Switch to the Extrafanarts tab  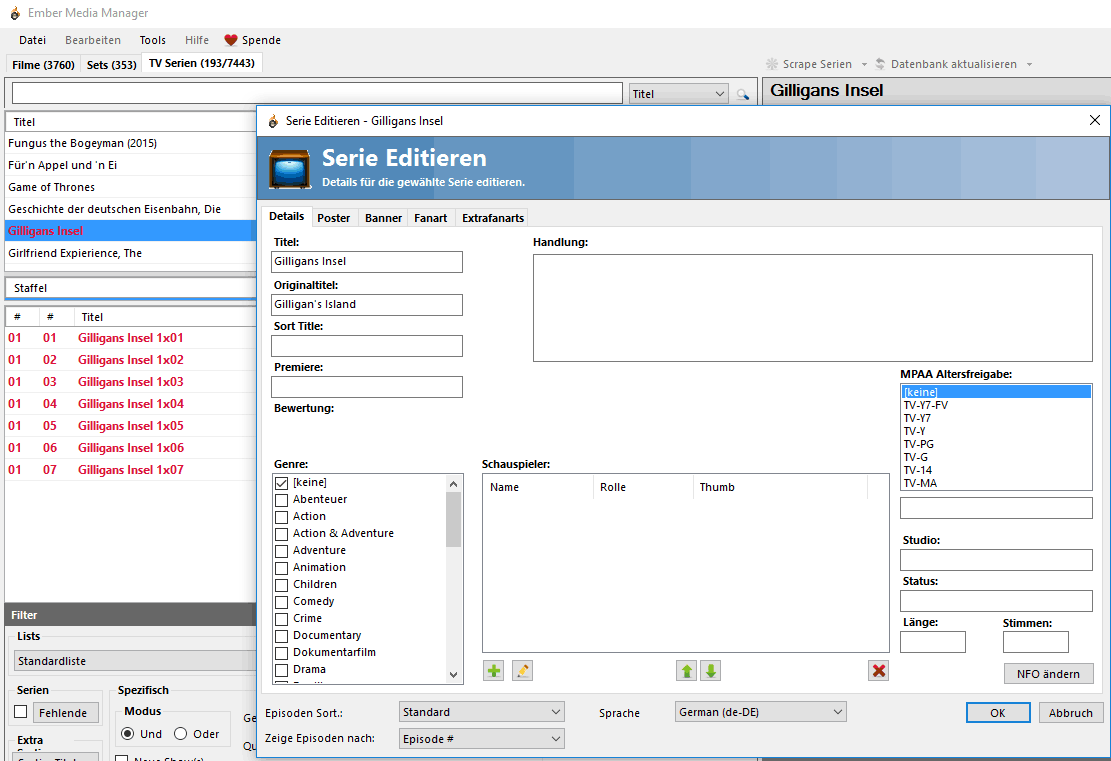pos(493,218)
